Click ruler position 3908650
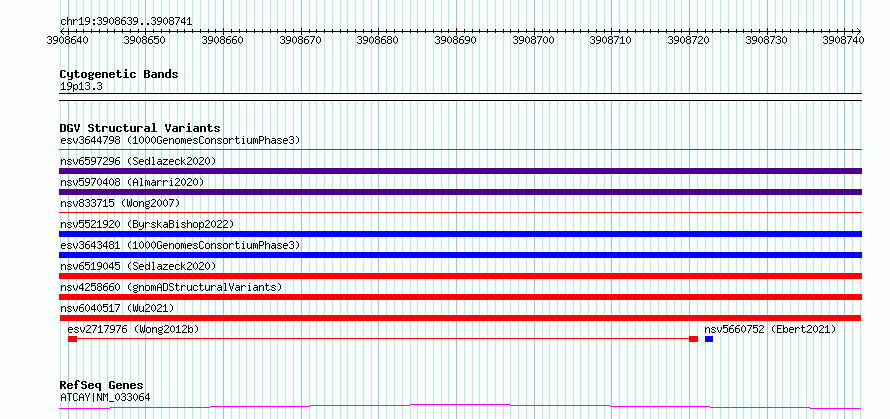 coord(145,40)
